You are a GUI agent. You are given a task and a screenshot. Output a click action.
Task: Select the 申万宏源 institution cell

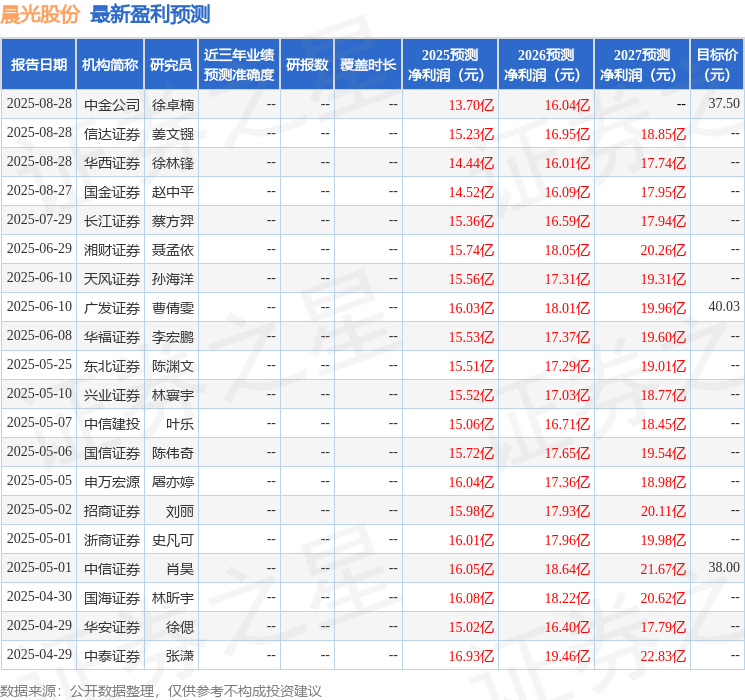coord(112,481)
